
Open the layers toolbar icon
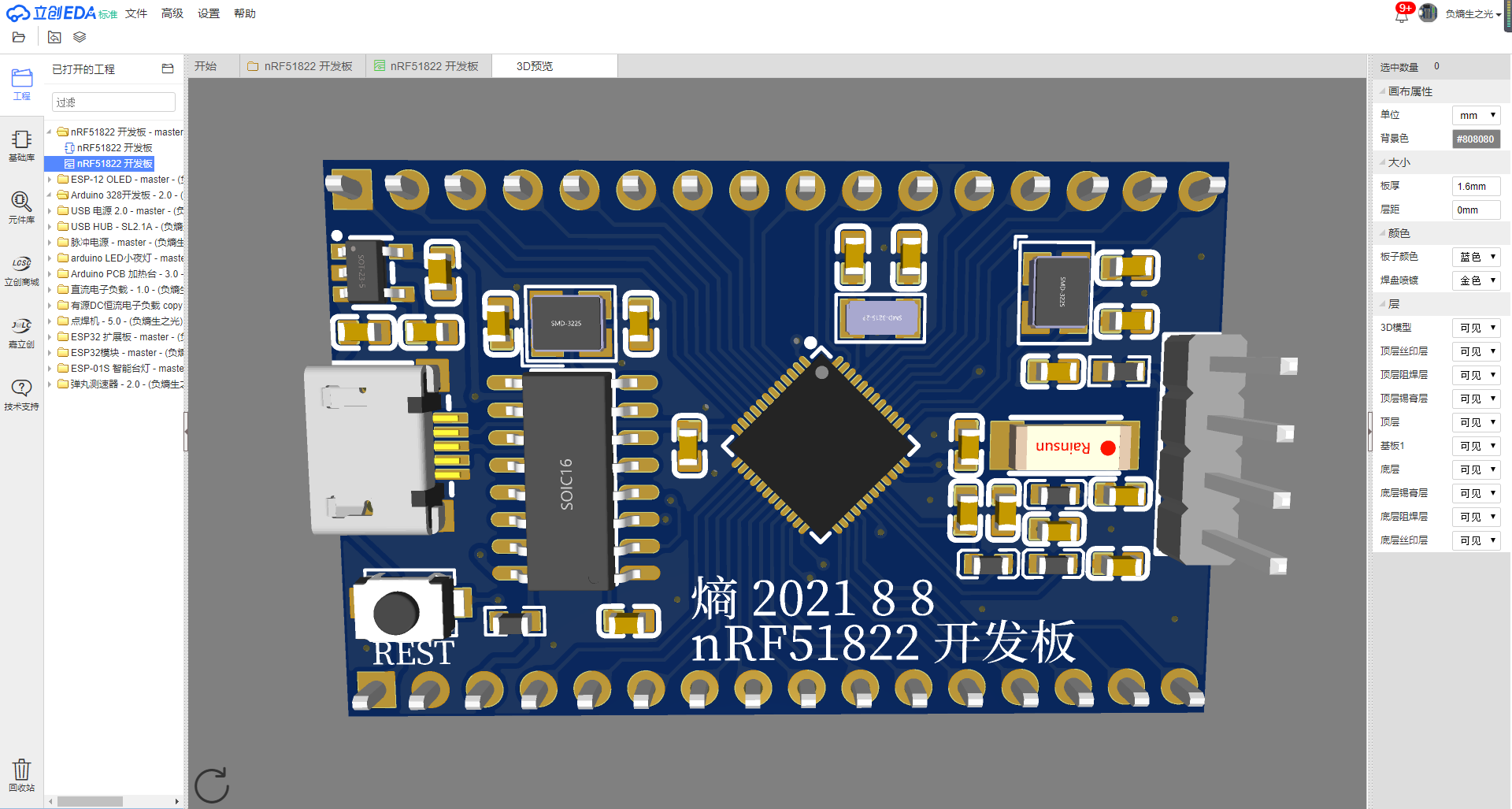click(x=80, y=37)
